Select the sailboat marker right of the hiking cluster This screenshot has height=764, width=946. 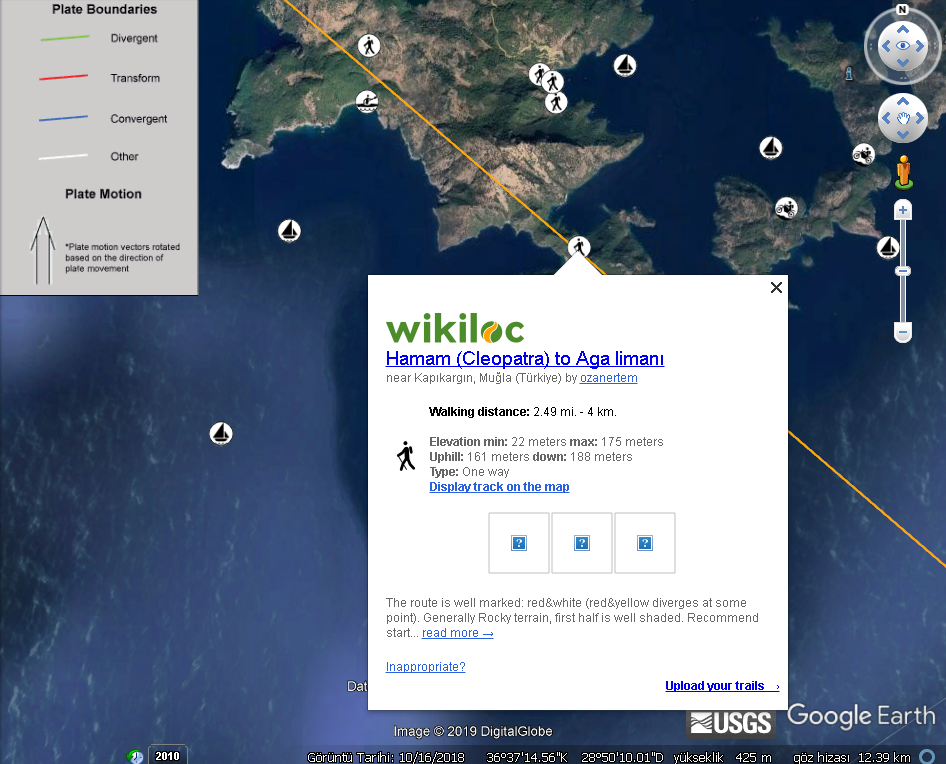[624, 65]
